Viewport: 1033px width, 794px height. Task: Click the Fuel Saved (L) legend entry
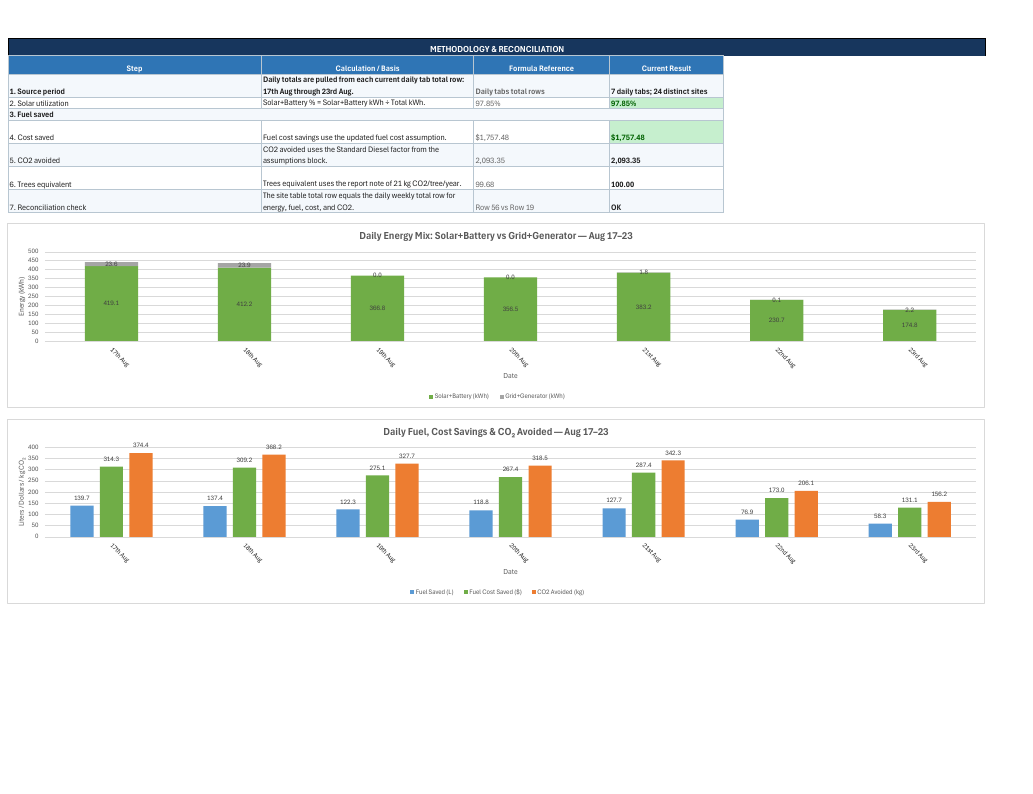tap(432, 592)
